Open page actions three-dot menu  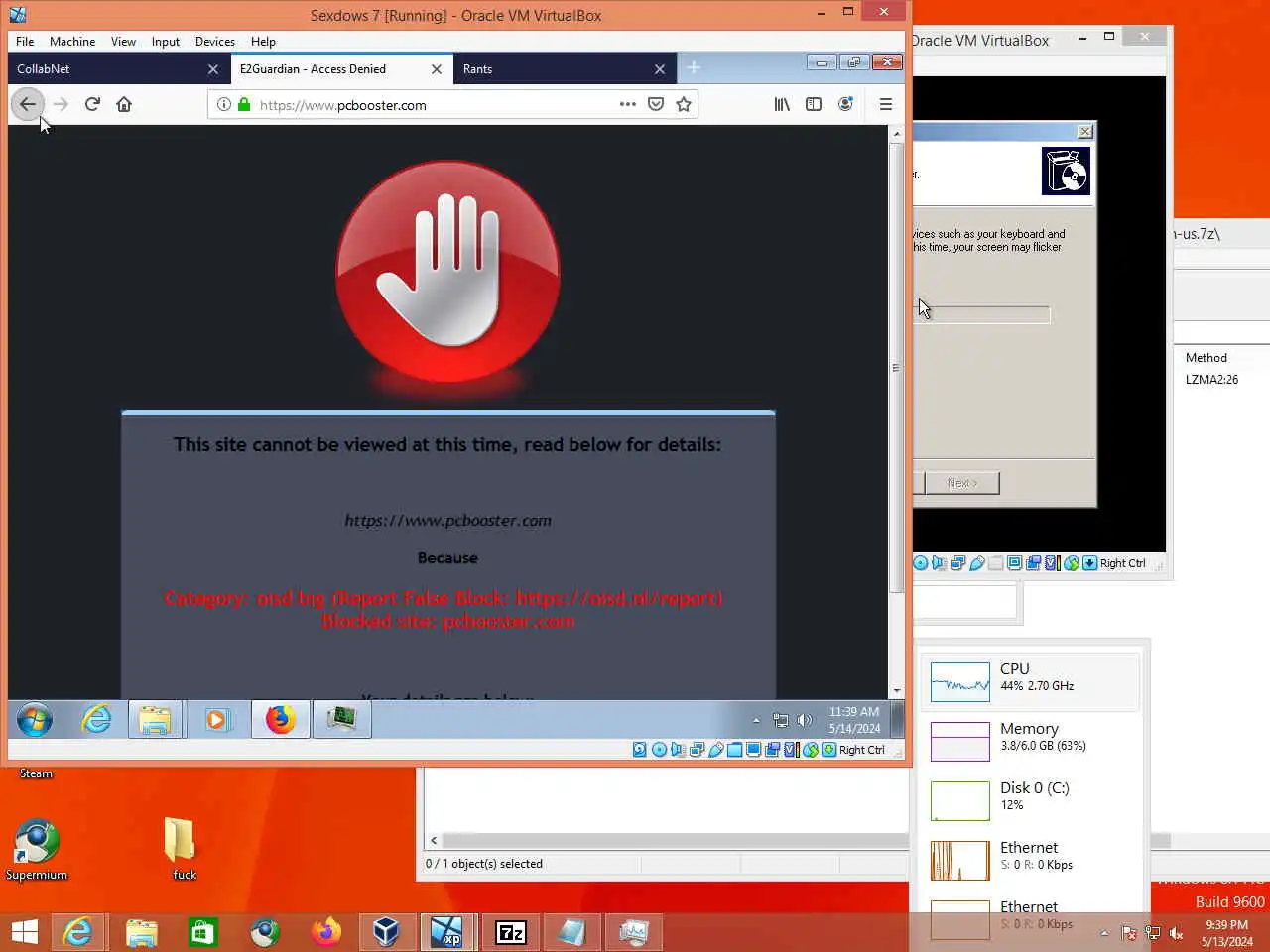(x=628, y=104)
